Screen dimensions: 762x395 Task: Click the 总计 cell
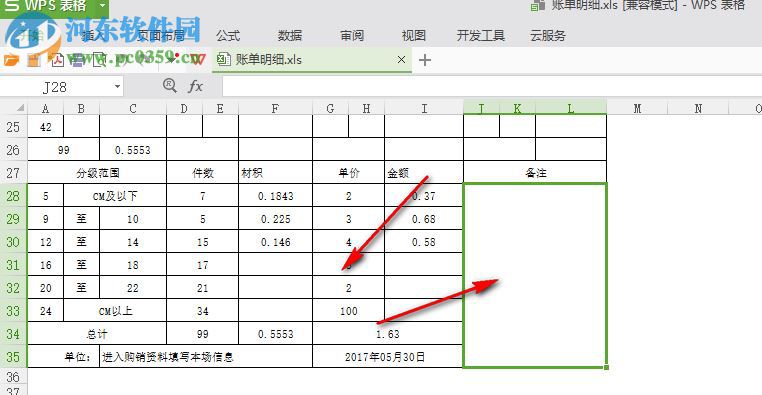[x=97, y=334]
